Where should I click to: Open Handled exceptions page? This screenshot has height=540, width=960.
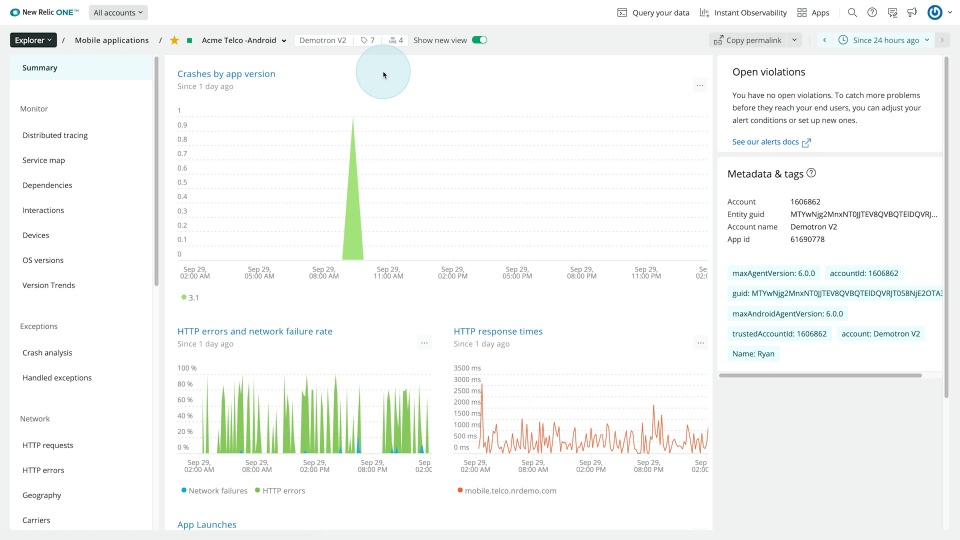(x=57, y=378)
